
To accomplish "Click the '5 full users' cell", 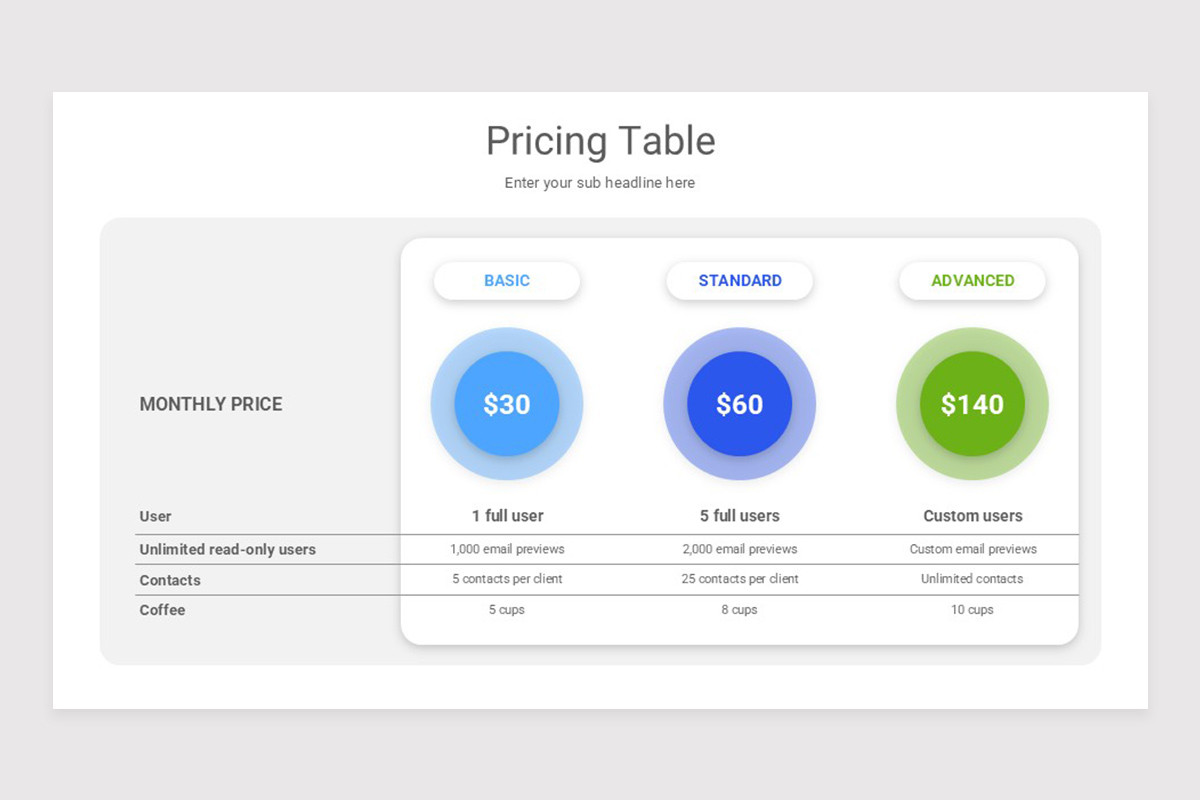I will click(x=740, y=516).
